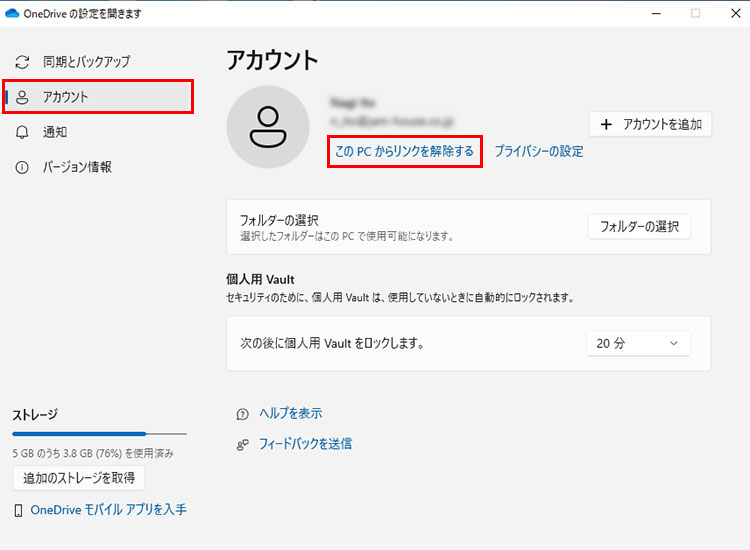Viewport: 750px width, 550px height.
Task: Click the phone icon for OneDrive モバイルアプリ
Action: [19, 510]
